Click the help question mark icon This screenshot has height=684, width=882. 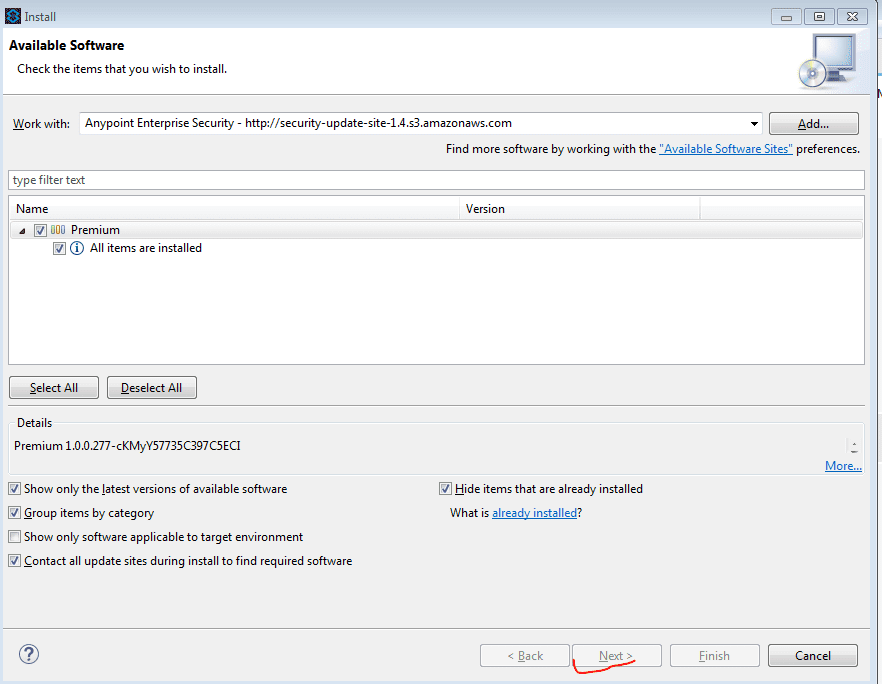click(29, 654)
